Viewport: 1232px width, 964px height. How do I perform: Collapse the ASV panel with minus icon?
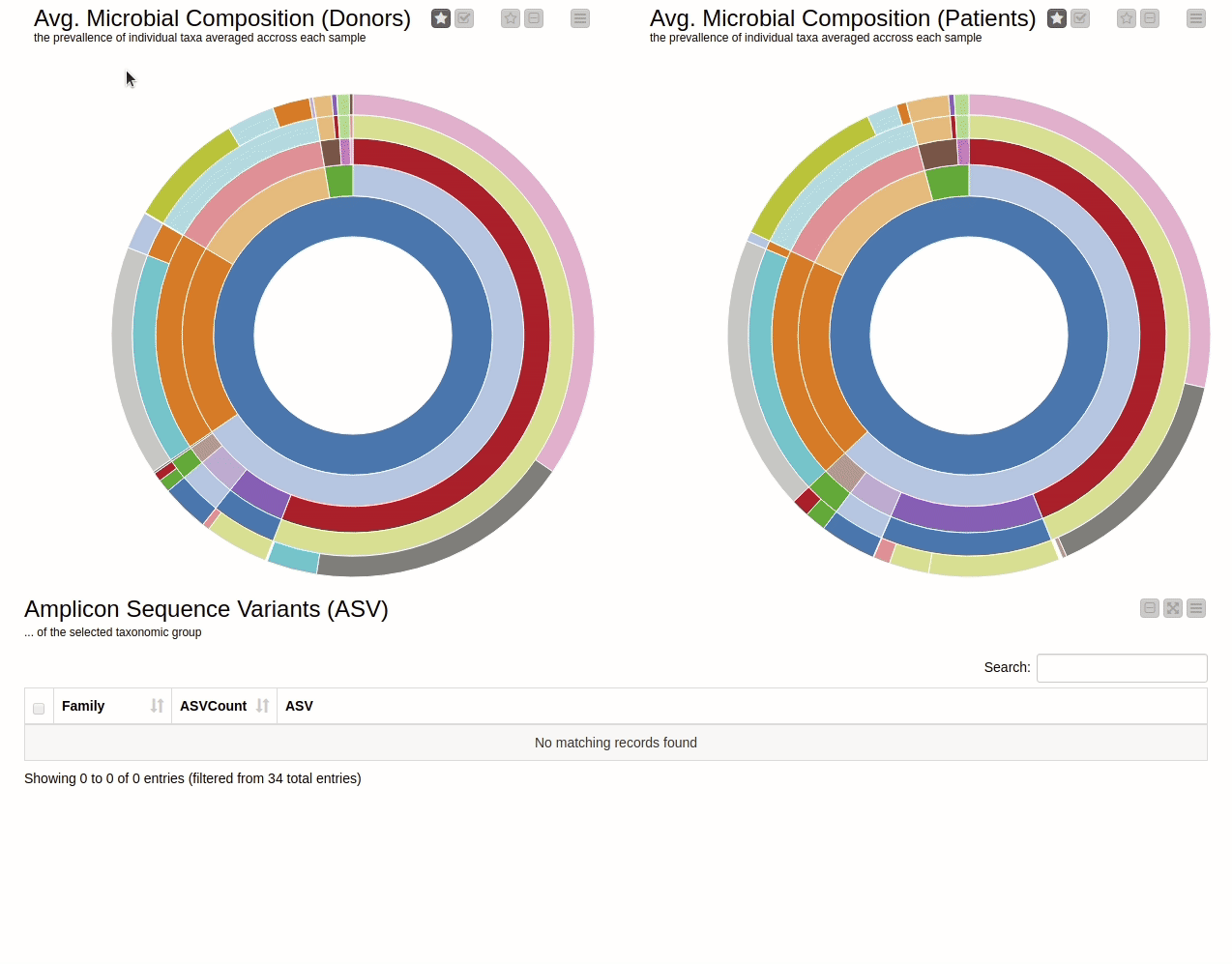(x=1150, y=608)
